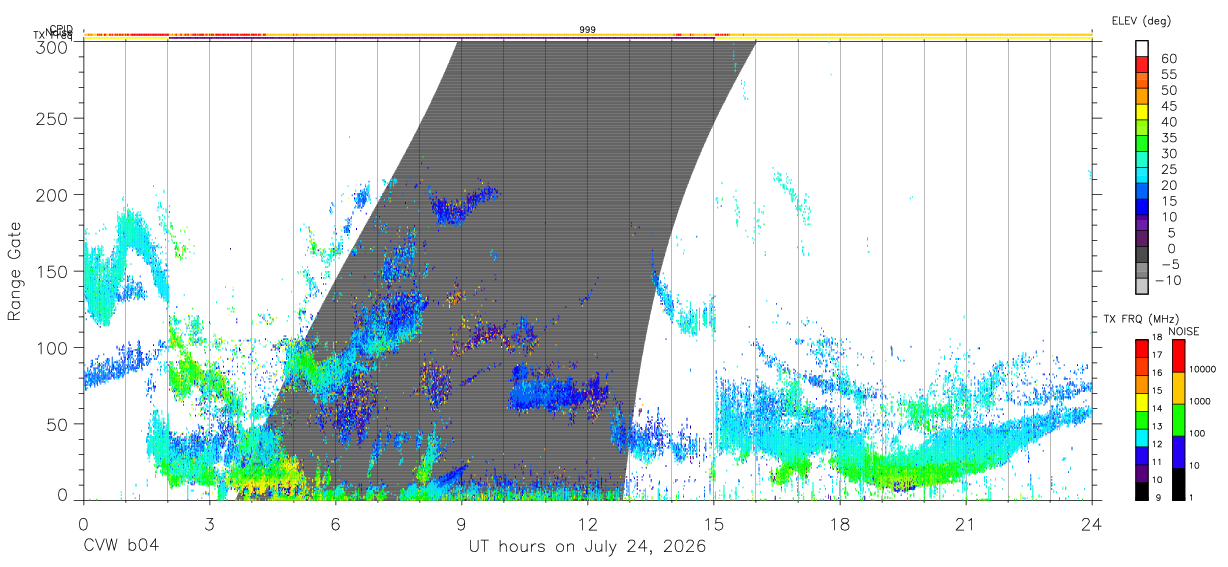Click the blue segment of the NOISE scale
The image size is (1228, 567).
coord(1178,451)
